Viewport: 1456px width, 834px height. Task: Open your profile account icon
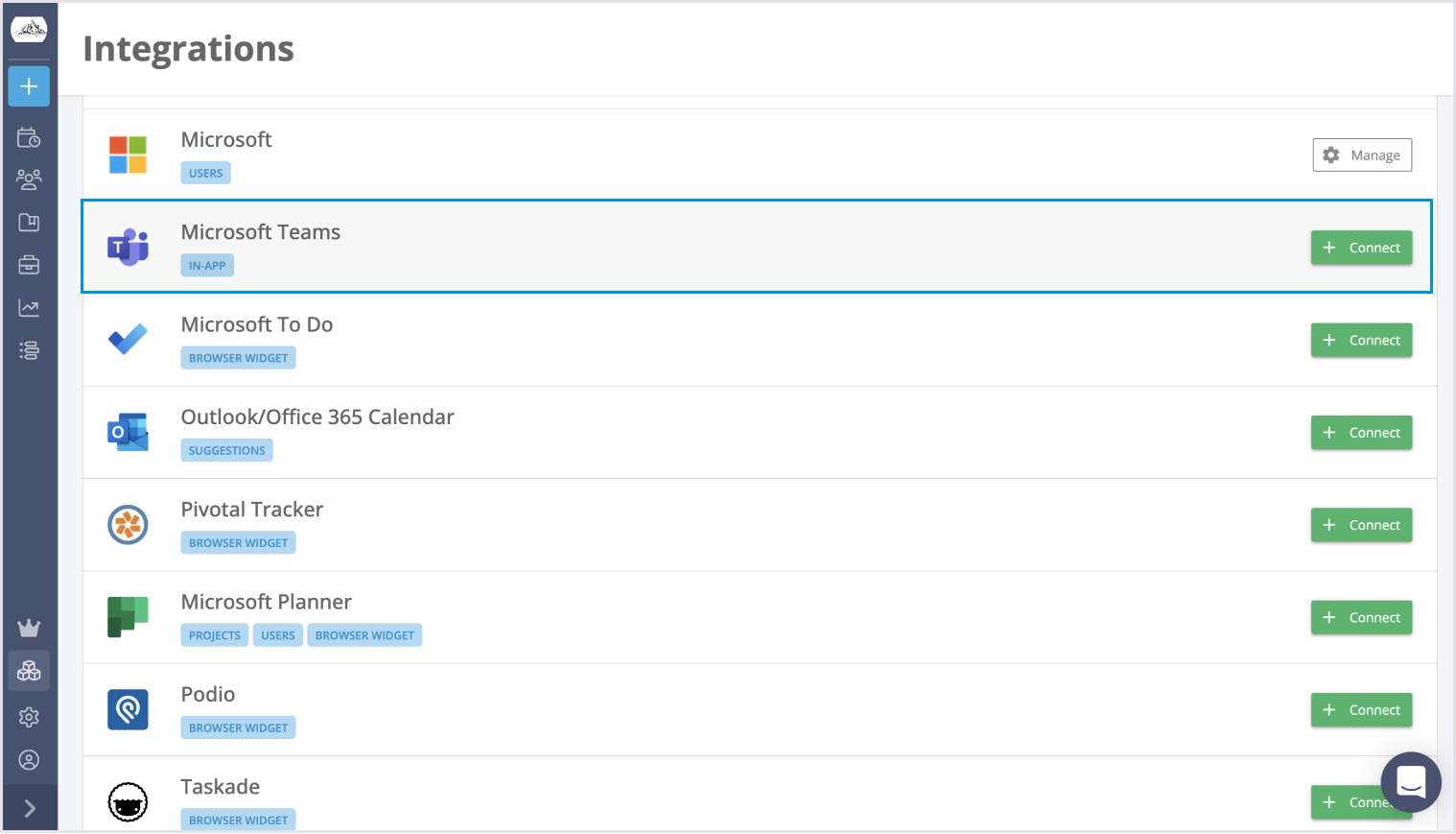29,759
